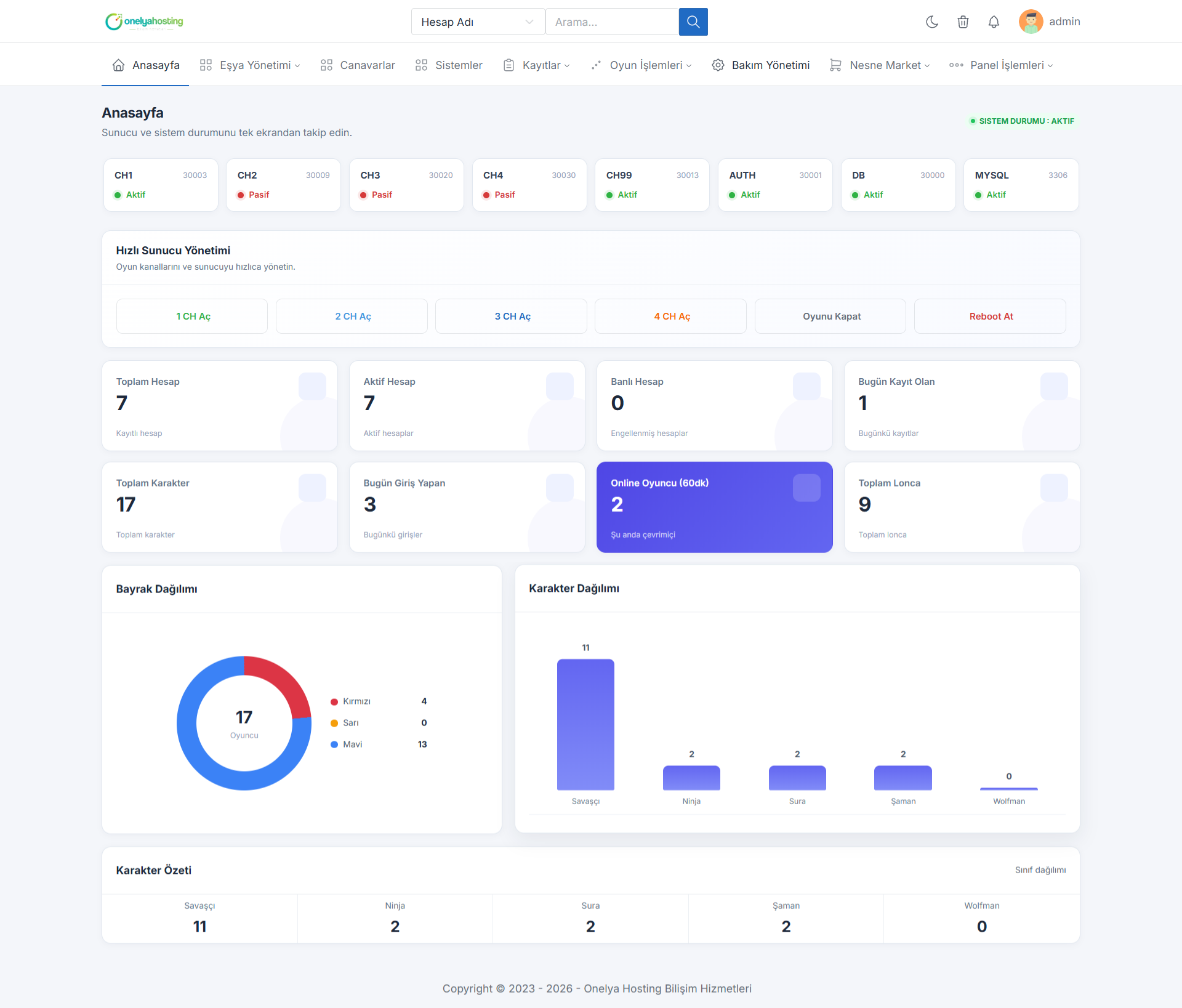
Task: Click the Kayıtlar clipboard icon
Action: (509, 65)
